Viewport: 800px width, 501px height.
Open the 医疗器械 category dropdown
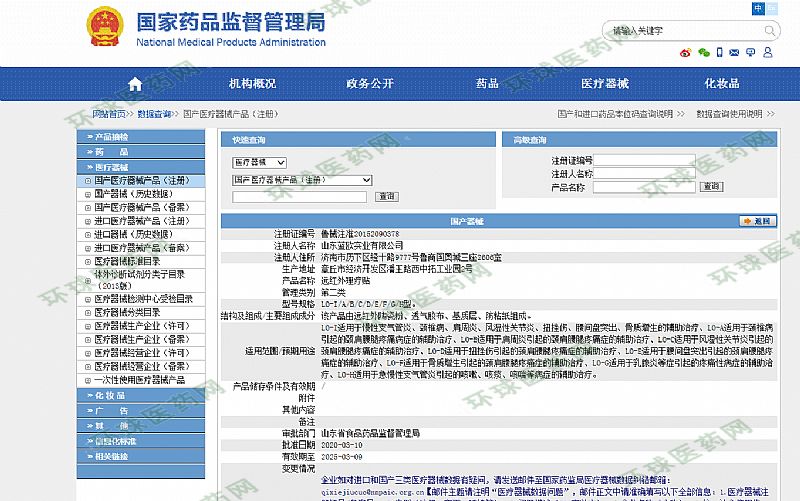(x=260, y=162)
